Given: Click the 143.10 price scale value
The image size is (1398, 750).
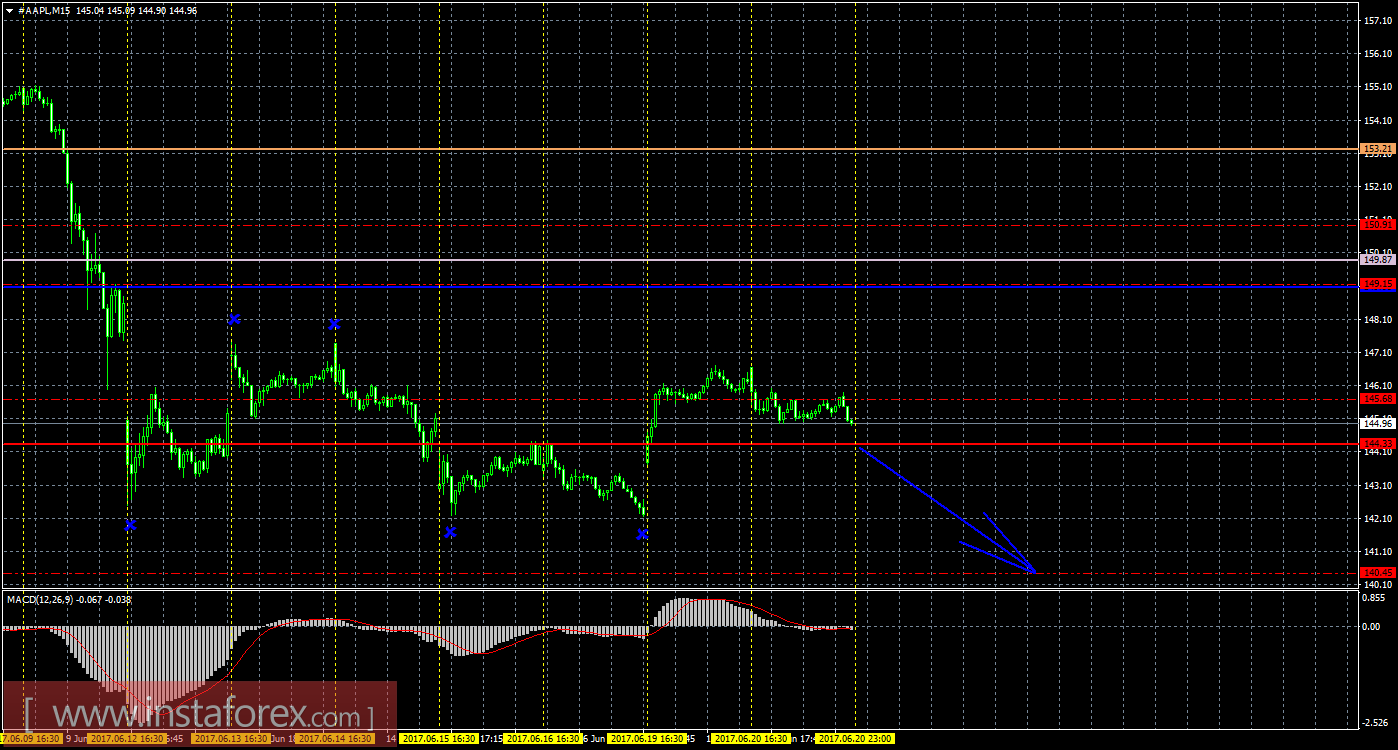Looking at the screenshot, I should [1378, 485].
